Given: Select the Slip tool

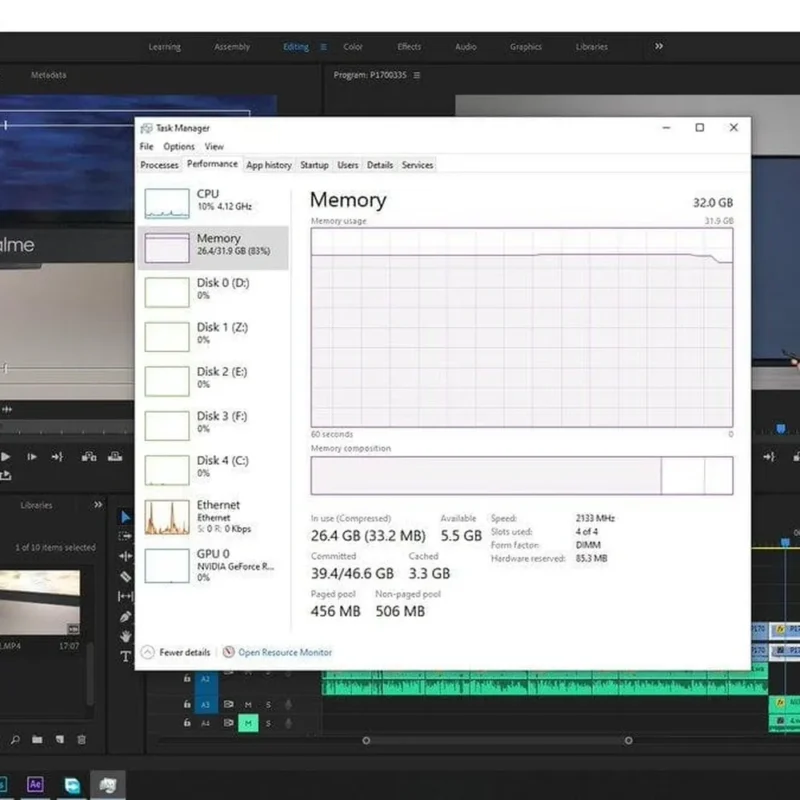Looking at the screenshot, I should click(x=126, y=596).
